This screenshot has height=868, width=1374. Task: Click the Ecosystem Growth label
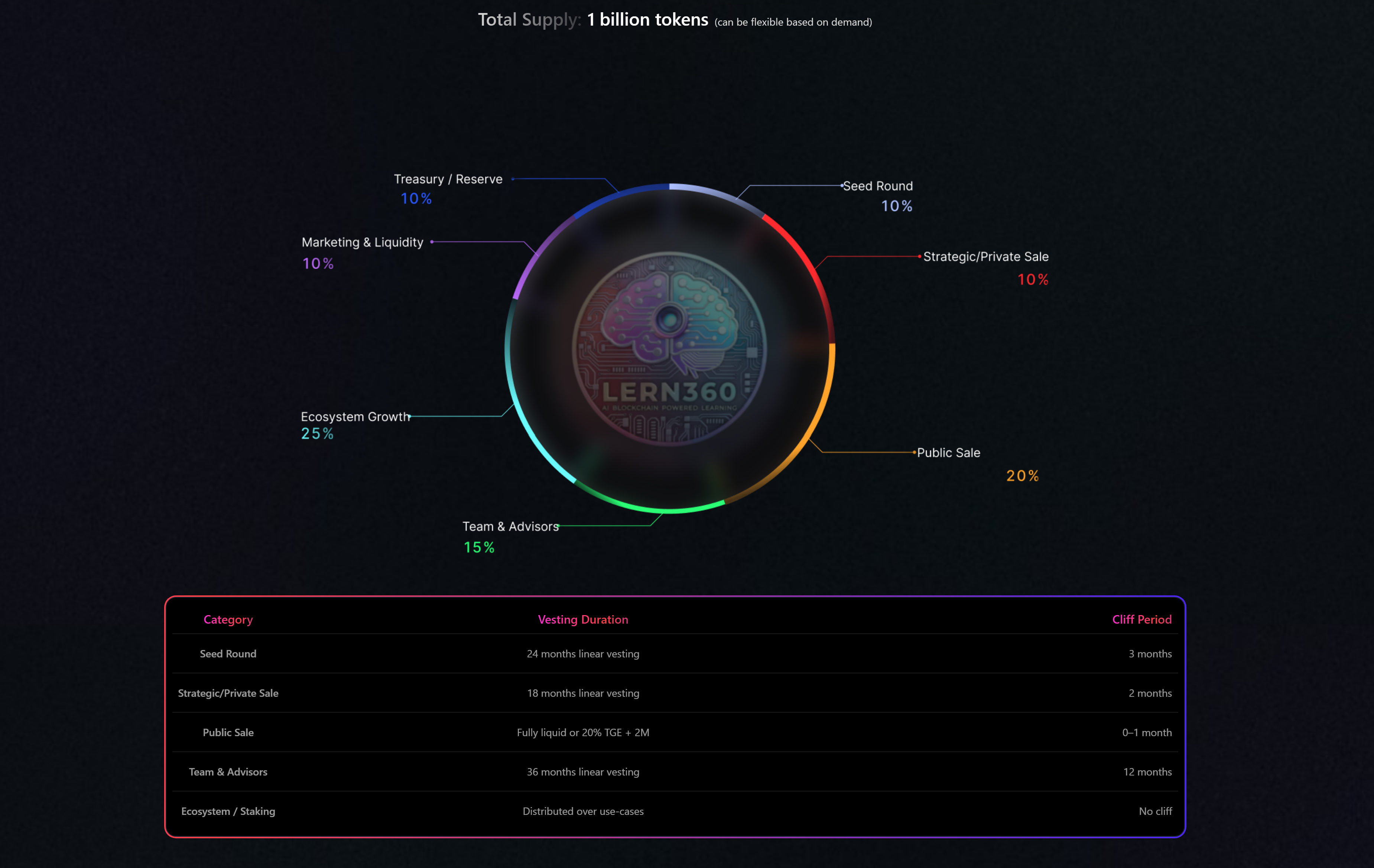pos(355,417)
